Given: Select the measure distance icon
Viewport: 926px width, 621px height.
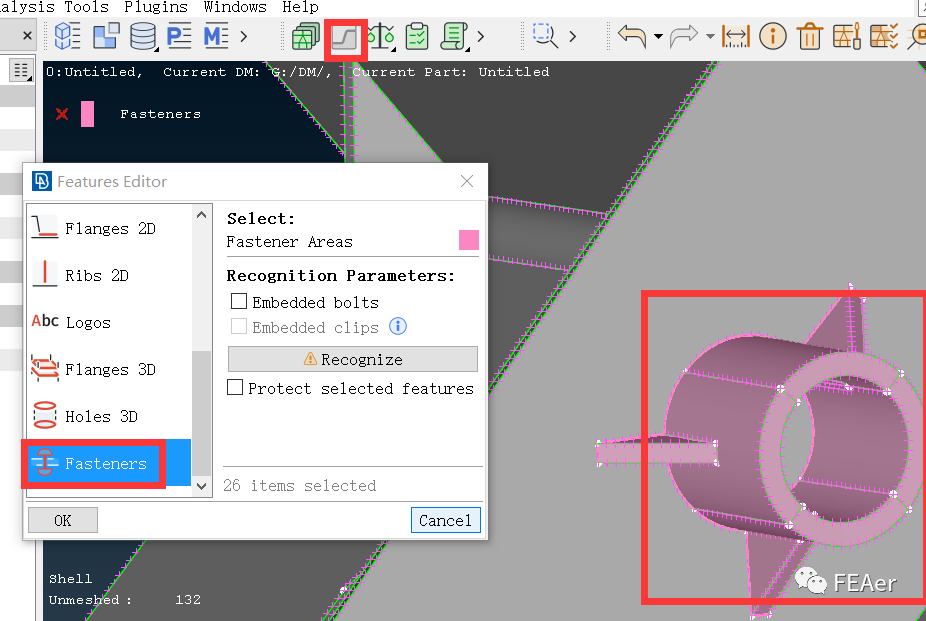Looking at the screenshot, I should tap(736, 37).
